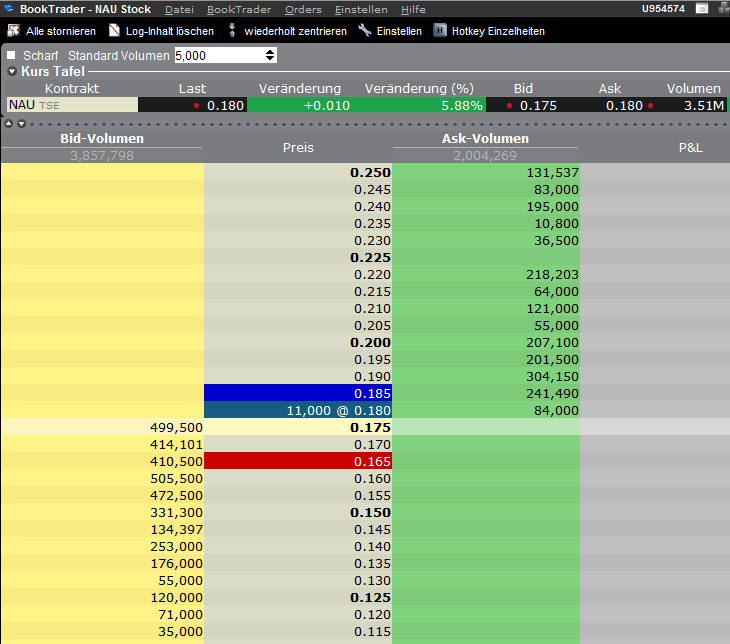Open the Hilfe menu
Viewport: 730px width, 644px height.
pyautogui.click(x=413, y=9)
